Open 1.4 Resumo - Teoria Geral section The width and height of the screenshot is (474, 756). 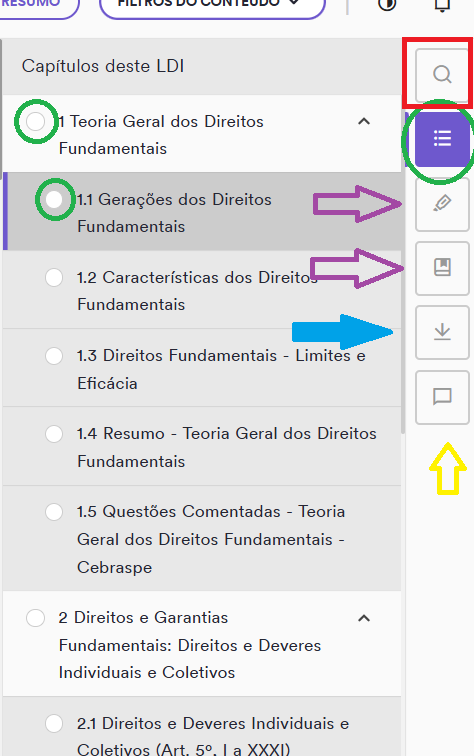point(202,447)
